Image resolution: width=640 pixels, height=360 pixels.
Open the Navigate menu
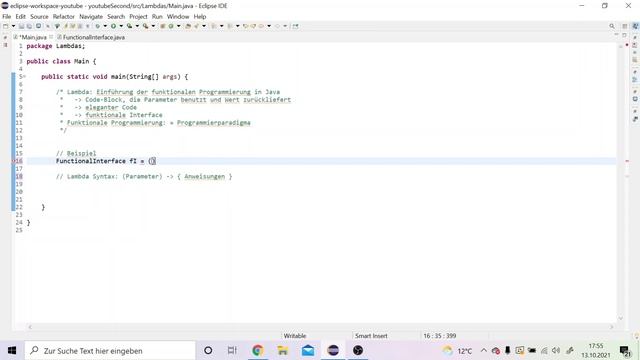(91, 17)
